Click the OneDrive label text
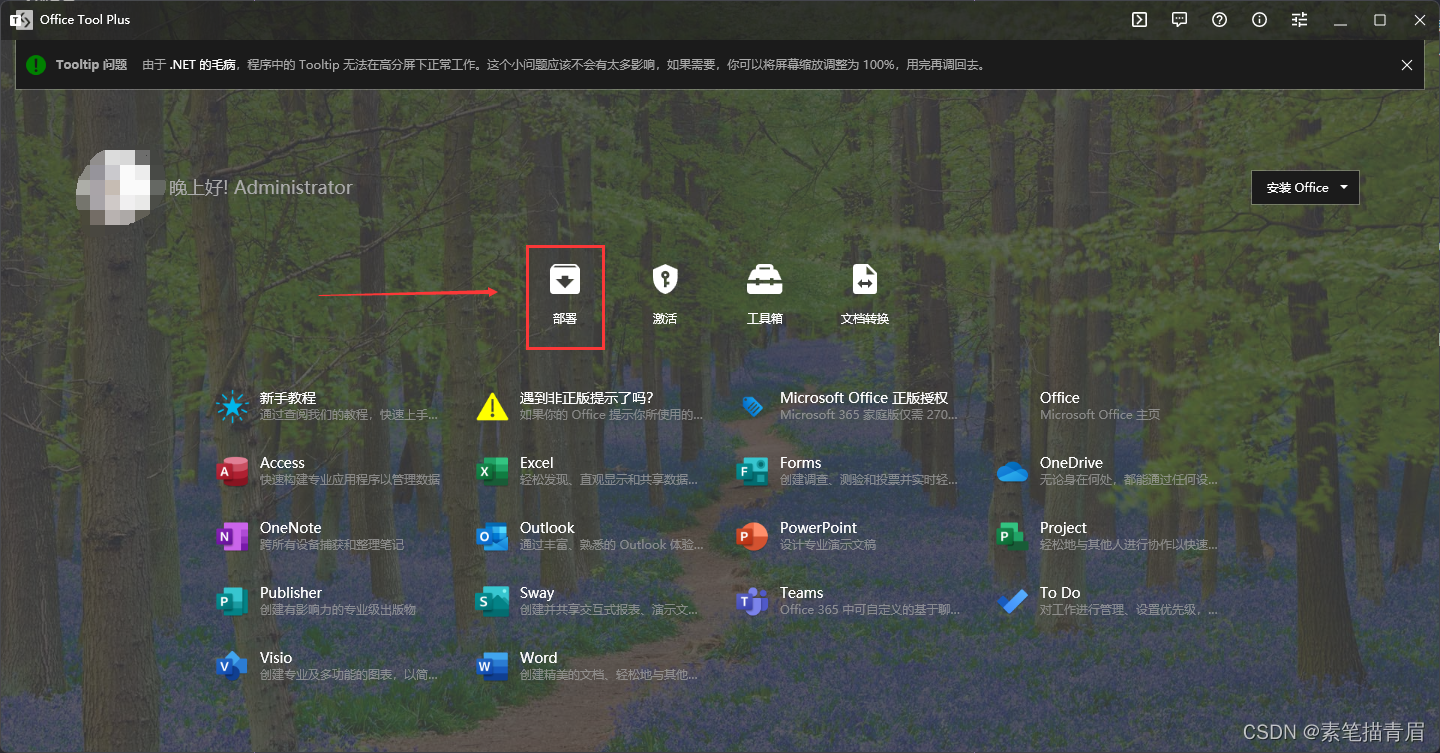 point(1071,463)
